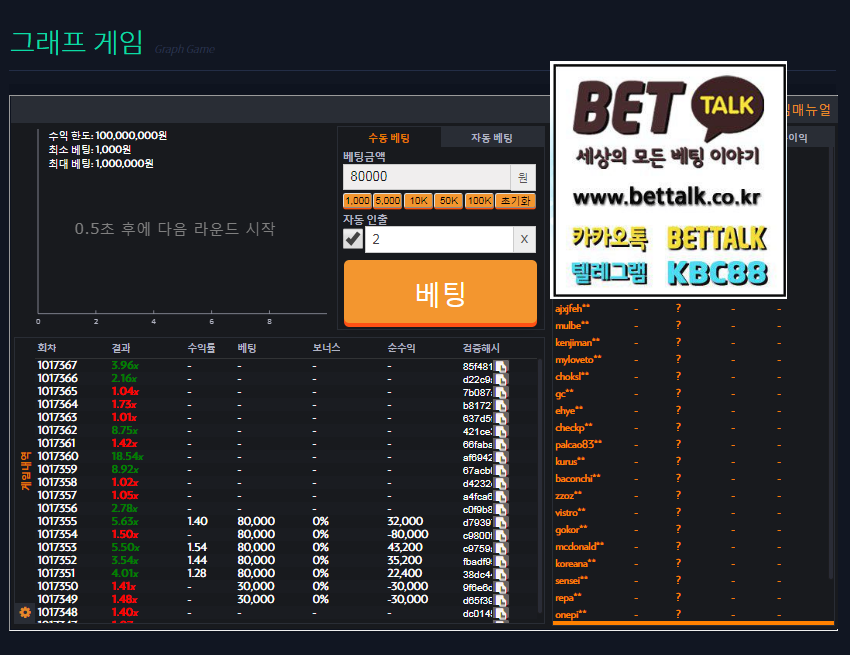The width and height of the screenshot is (850, 655).
Task: Copy verification hash for round 1017365
Action: point(501,393)
